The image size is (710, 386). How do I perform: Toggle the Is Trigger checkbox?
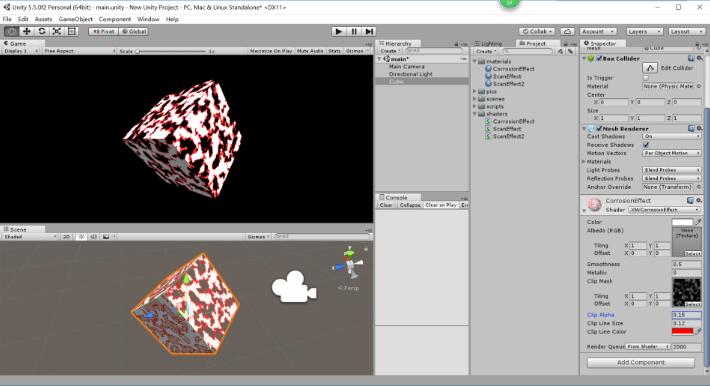646,78
